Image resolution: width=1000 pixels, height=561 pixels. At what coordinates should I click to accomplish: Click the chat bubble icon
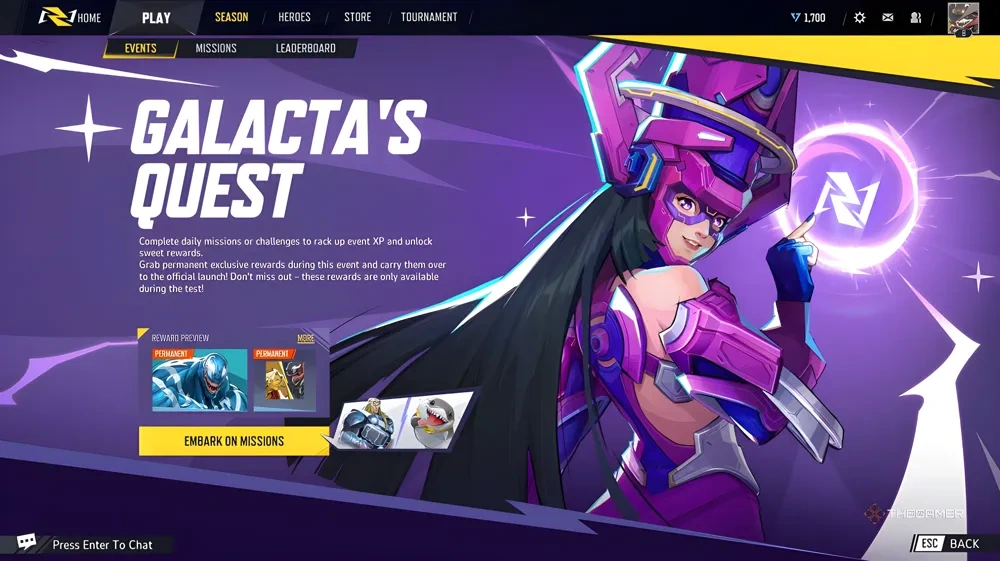26,543
